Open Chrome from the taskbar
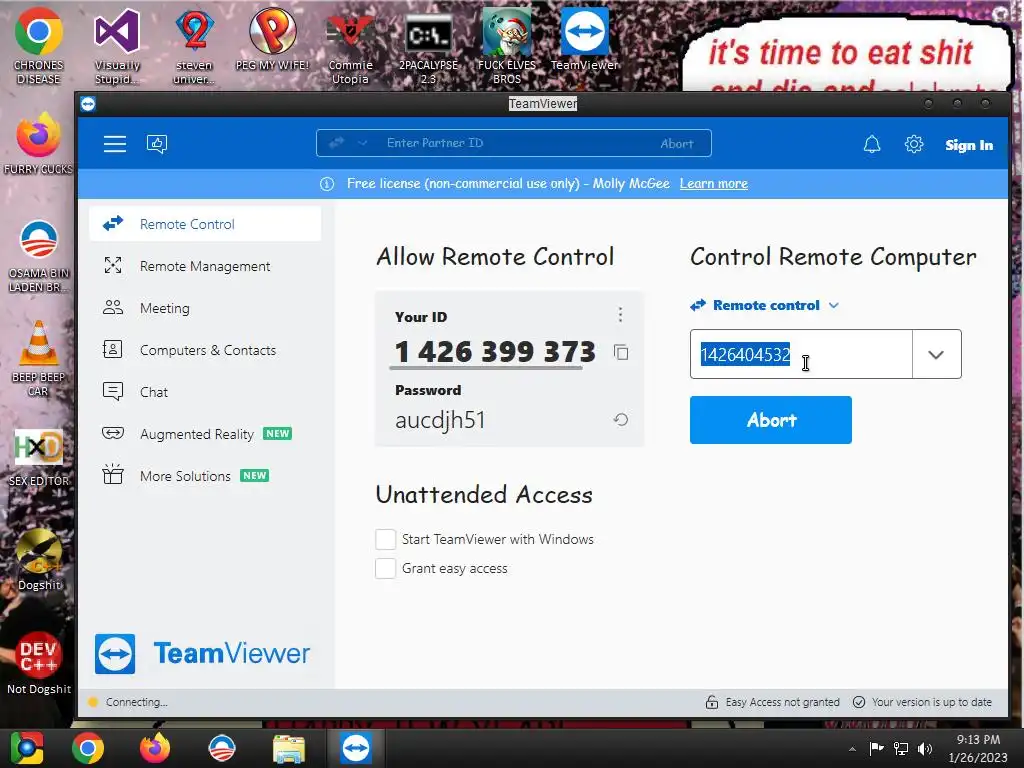1024x768 pixels. pyautogui.click(x=88, y=748)
